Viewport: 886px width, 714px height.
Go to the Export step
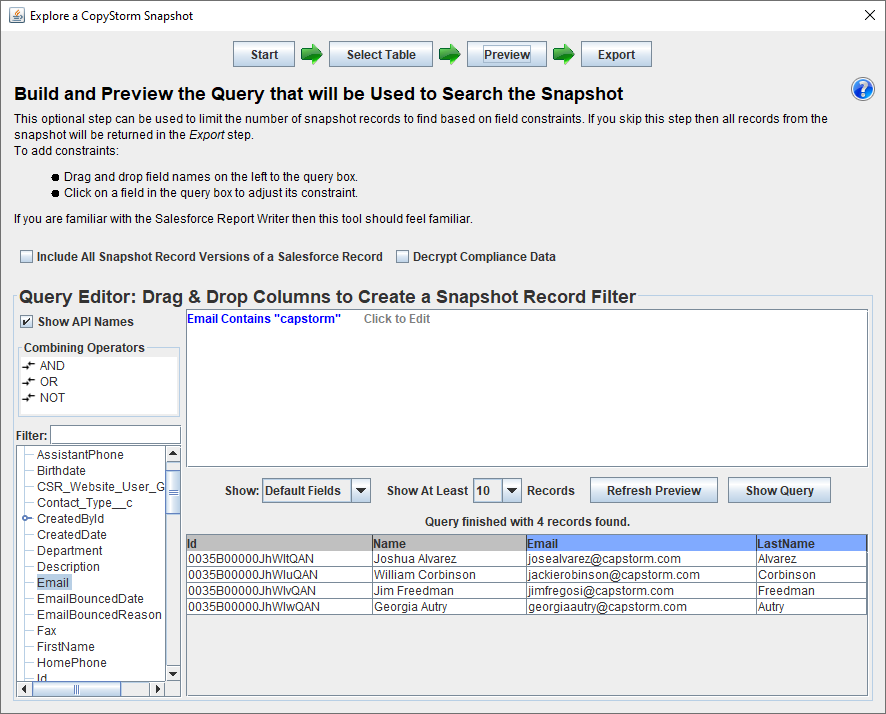(616, 54)
